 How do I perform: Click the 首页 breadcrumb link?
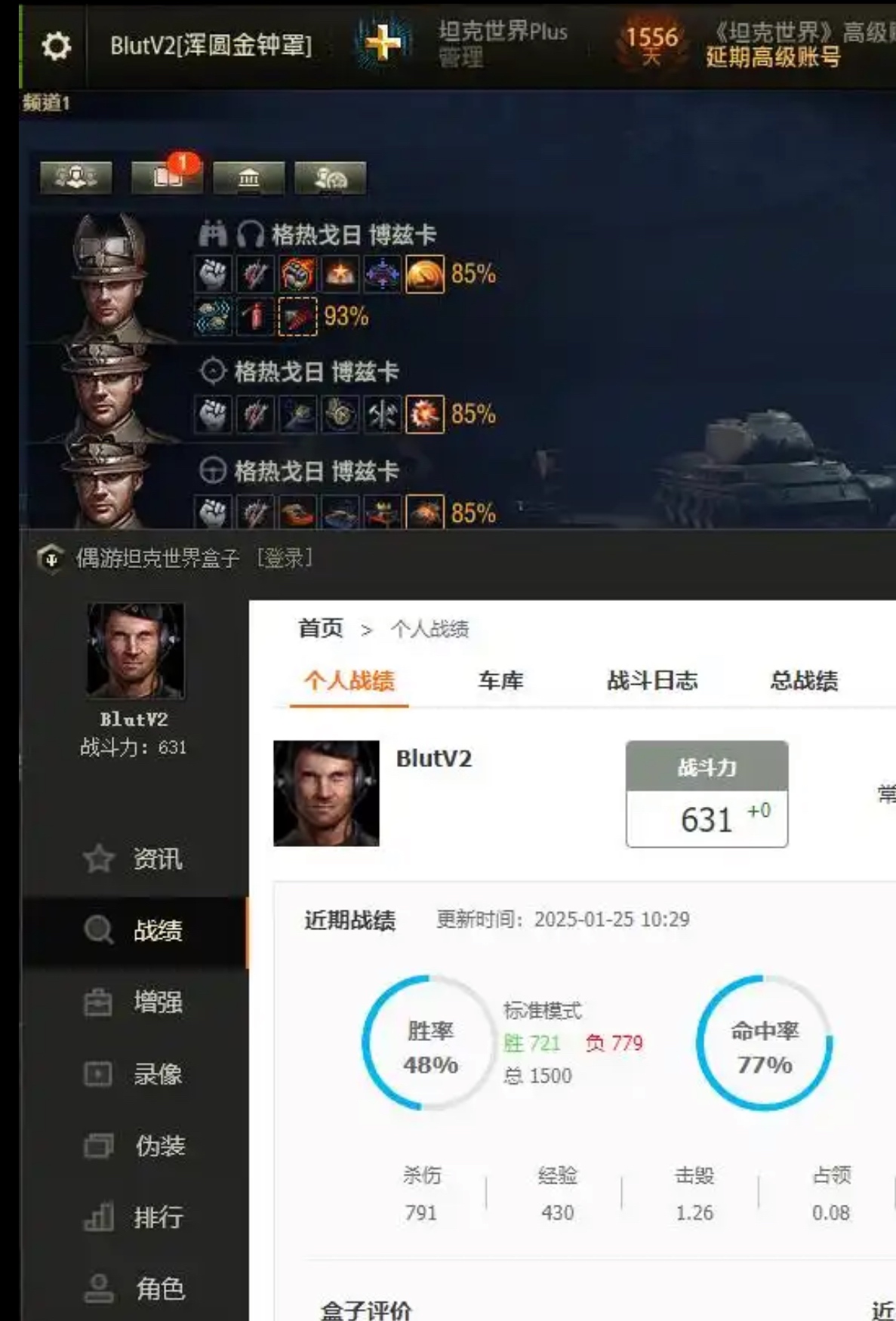coord(321,628)
